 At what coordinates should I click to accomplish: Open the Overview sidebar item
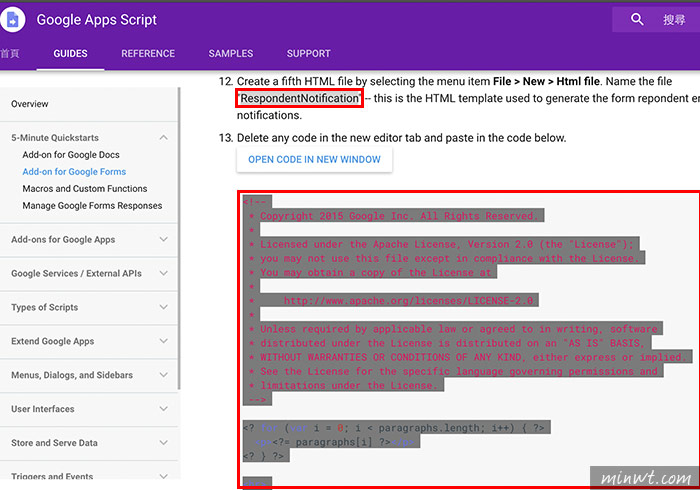pos(29,104)
